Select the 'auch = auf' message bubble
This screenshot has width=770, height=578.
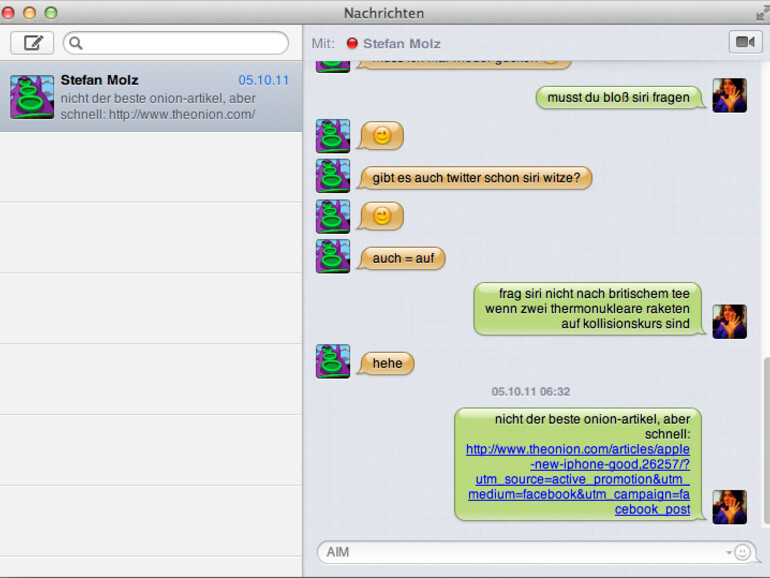(x=402, y=258)
